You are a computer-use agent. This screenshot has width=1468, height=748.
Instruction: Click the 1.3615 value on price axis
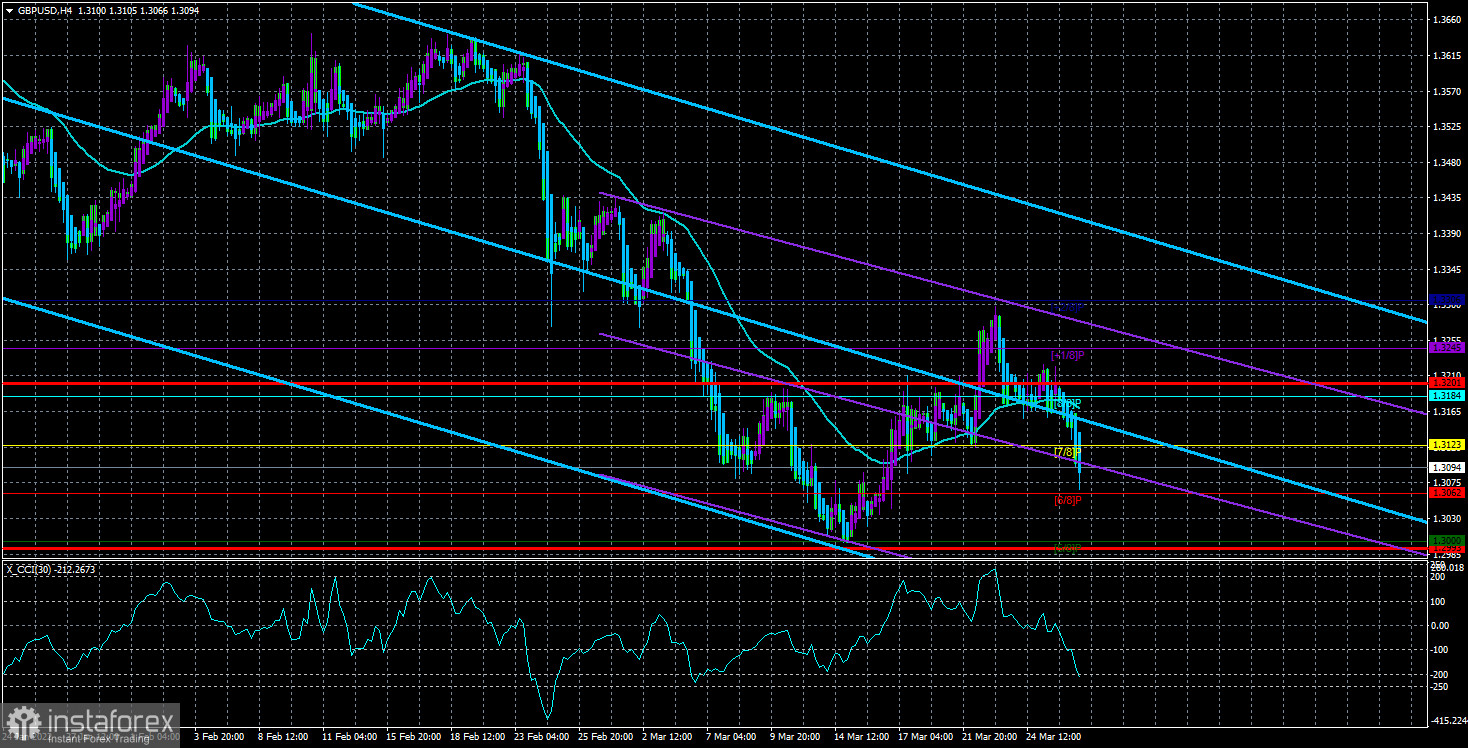[x=1447, y=56]
